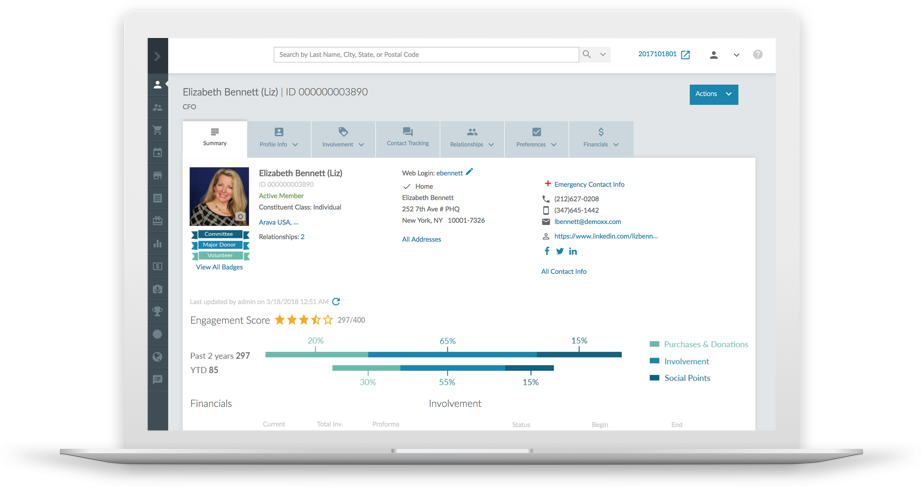Click the View All Badges link
Screen dimensions: 922x488
tap(219, 267)
